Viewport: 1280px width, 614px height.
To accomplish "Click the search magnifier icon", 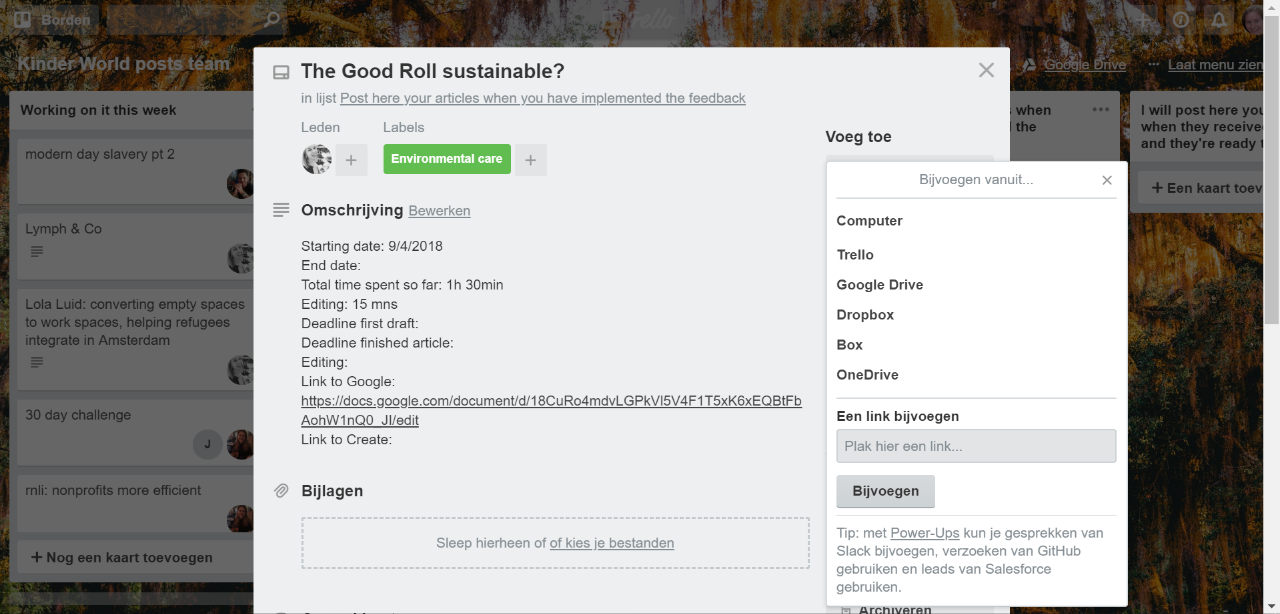I will [272, 19].
